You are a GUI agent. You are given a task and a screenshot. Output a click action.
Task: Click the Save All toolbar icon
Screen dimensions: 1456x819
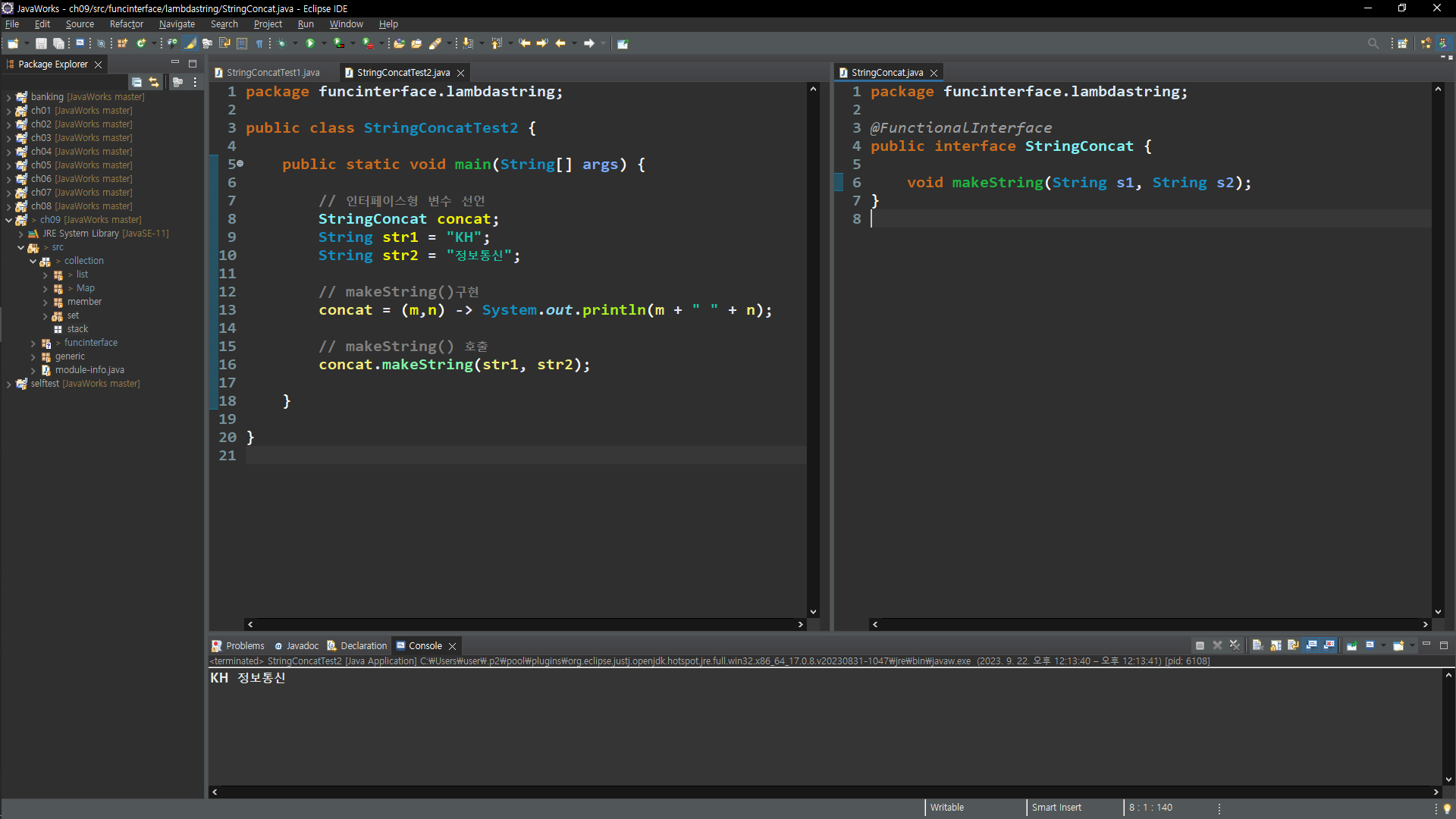click(58, 43)
